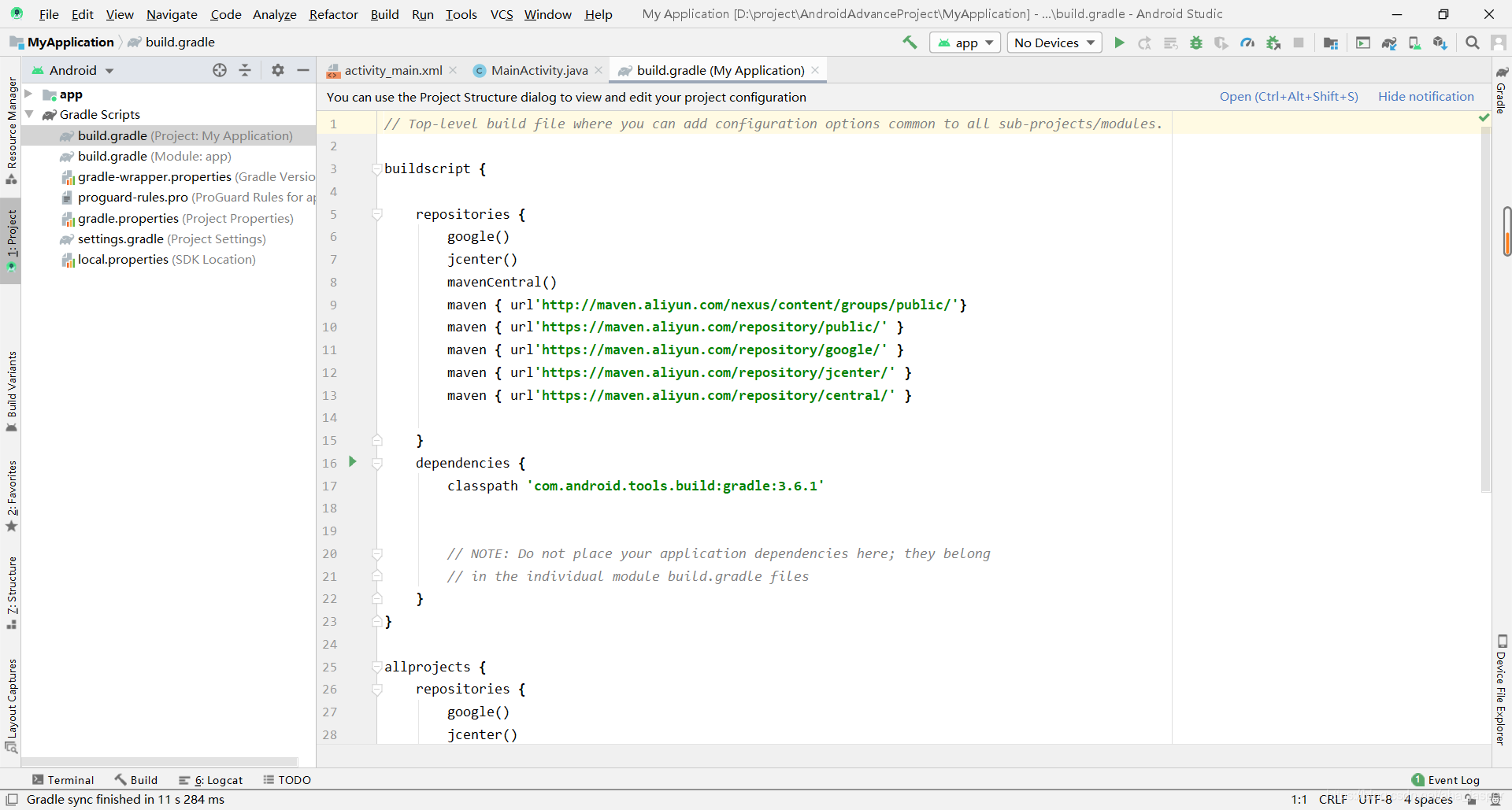The width and height of the screenshot is (1512, 810).
Task: Toggle the Build Variants tool window
Action: click(x=11, y=391)
